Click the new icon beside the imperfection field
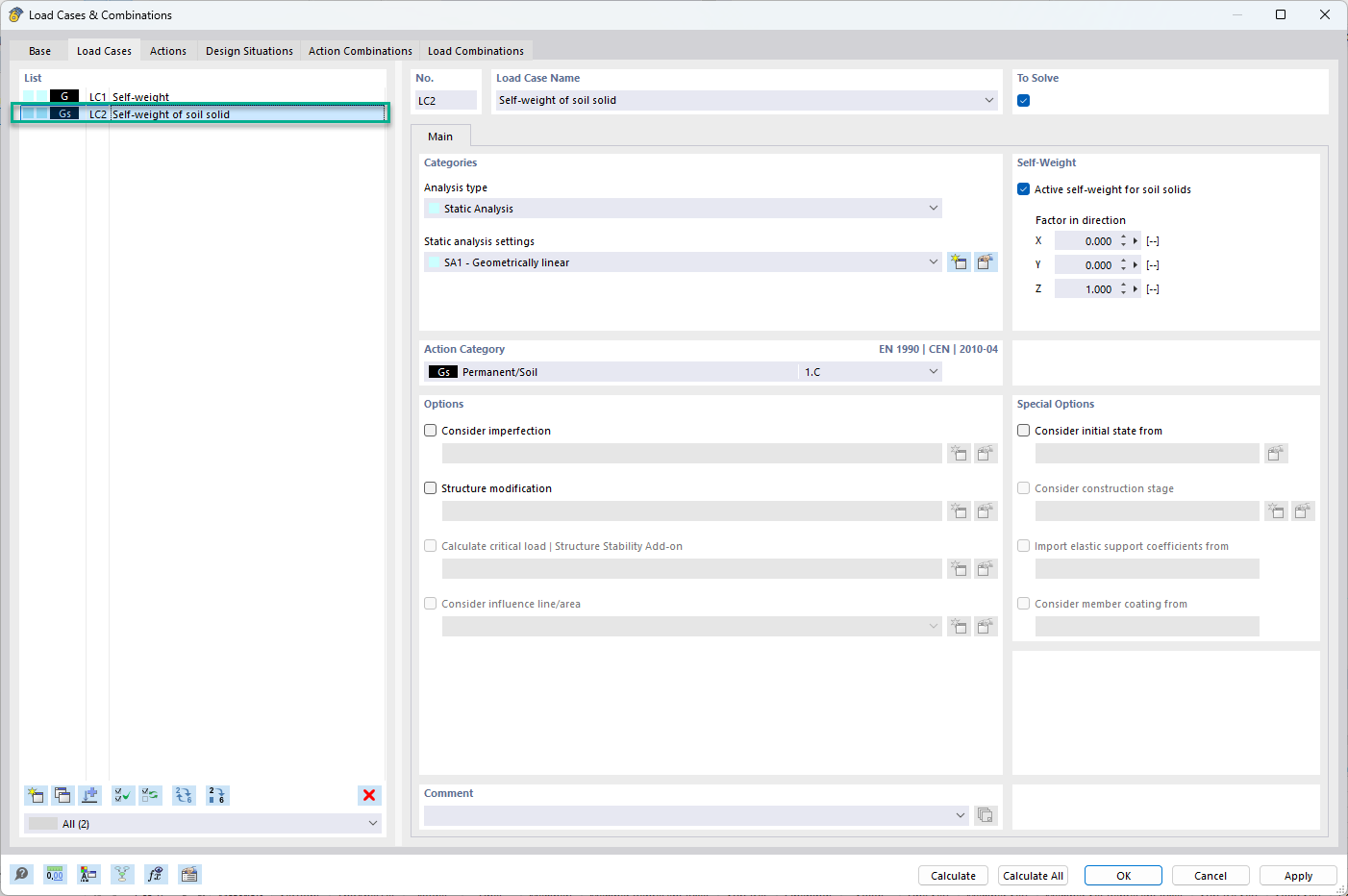This screenshot has height=896, width=1348. pyautogui.click(x=959, y=454)
